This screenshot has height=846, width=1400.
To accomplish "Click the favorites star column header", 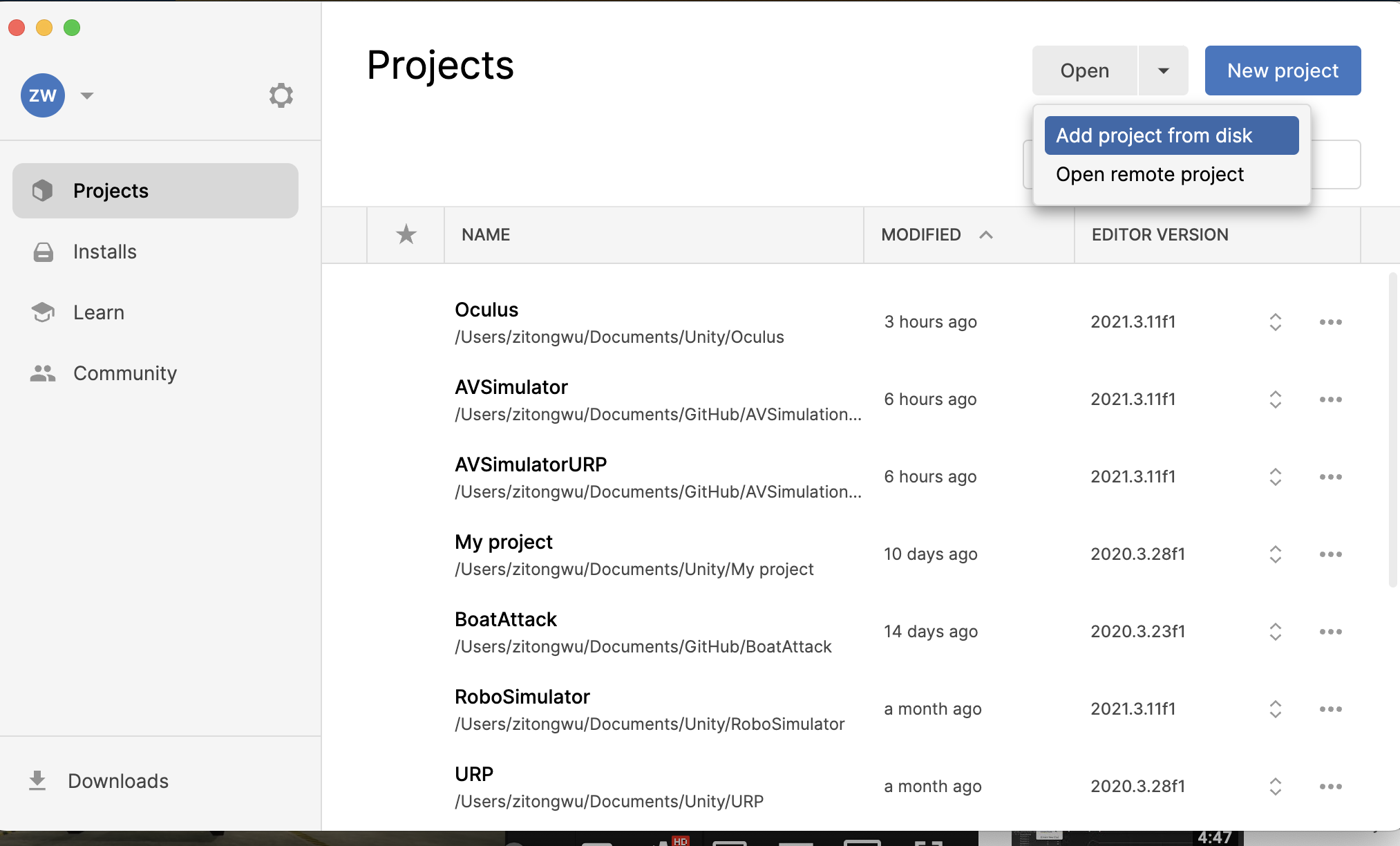I will coord(406,235).
